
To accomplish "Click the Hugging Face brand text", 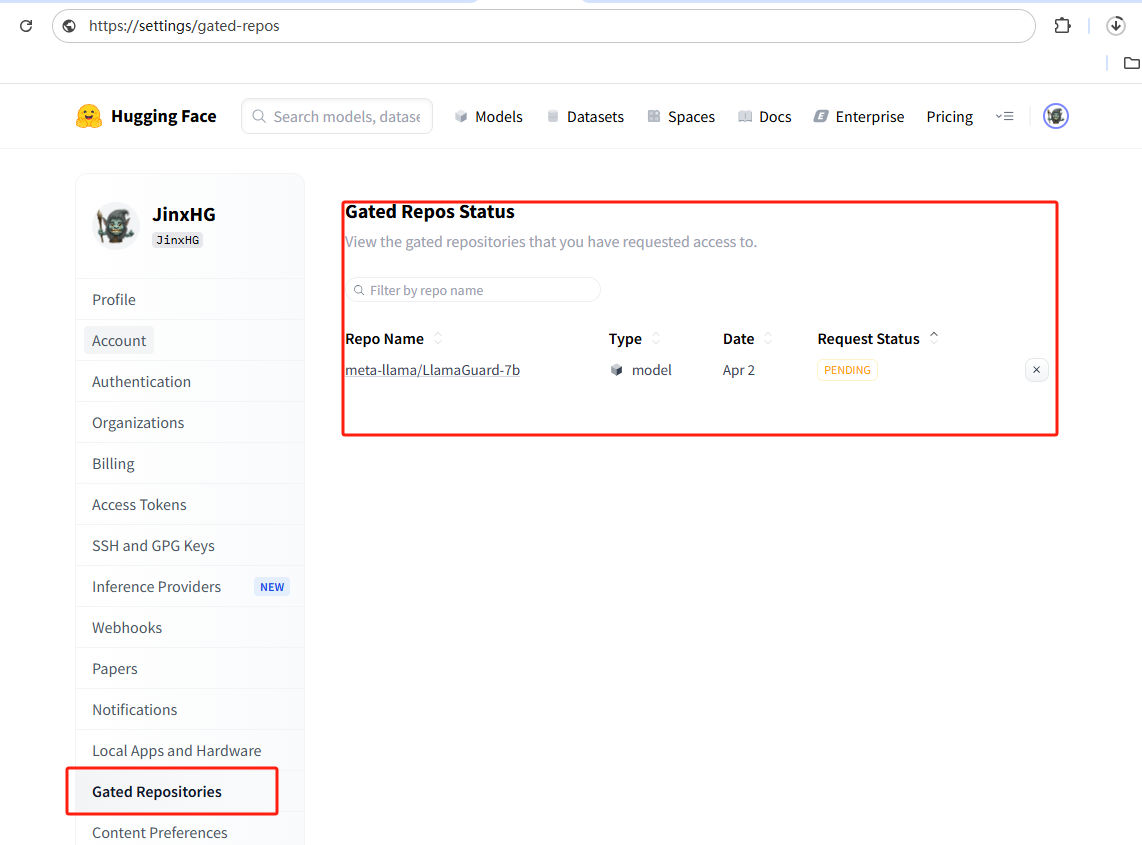I will tap(163, 117).
